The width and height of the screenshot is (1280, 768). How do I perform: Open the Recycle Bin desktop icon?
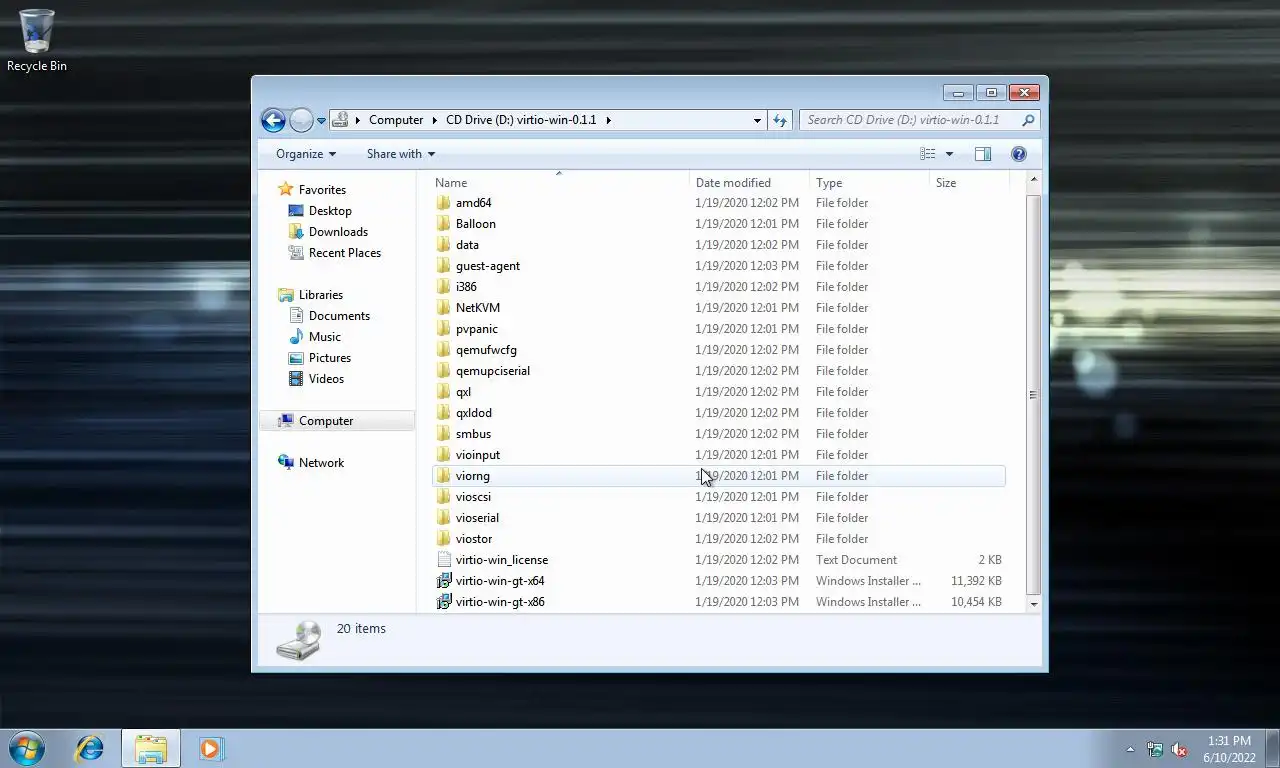point(37,40)
